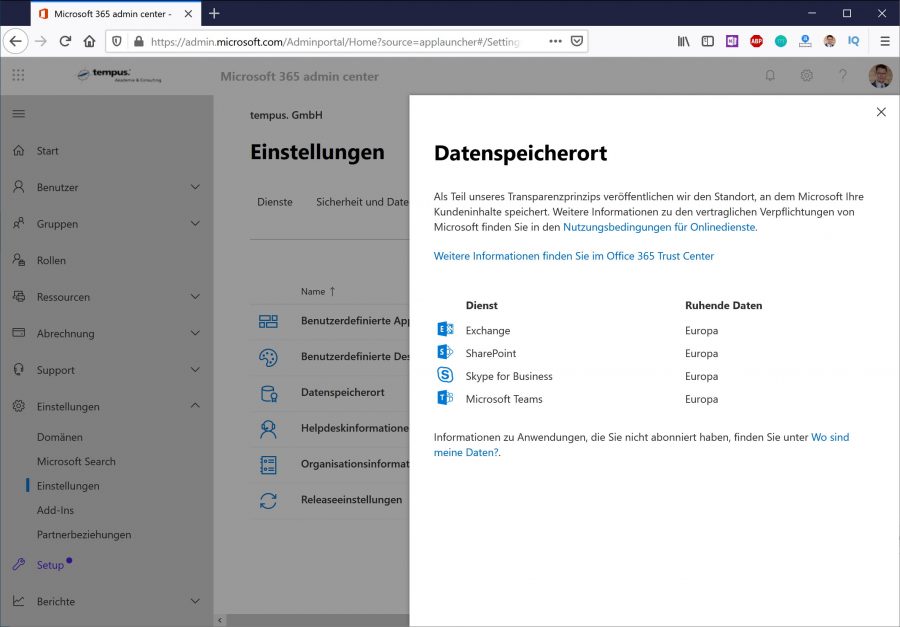Expand the Support menu chevron

click(195, 369)
